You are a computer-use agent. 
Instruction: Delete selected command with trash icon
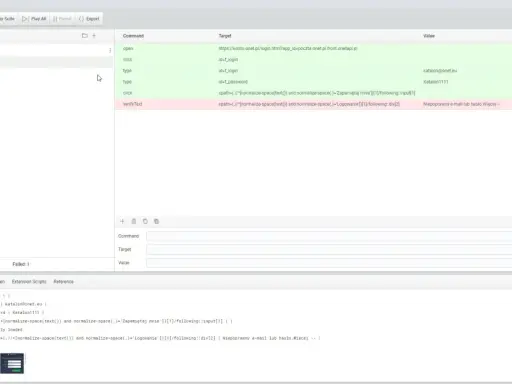[134, 221]
